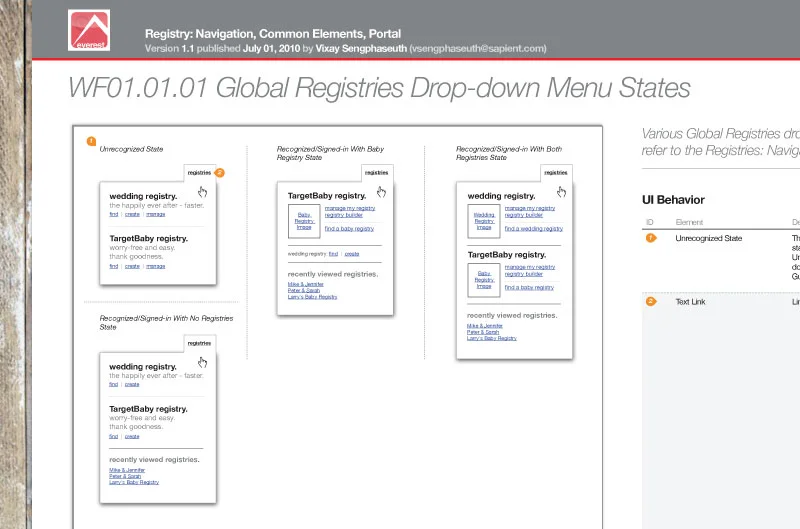
Task: Click 'TargetBaby registry.' heading in Baby Registry State panel
Action: click(327, 196)
